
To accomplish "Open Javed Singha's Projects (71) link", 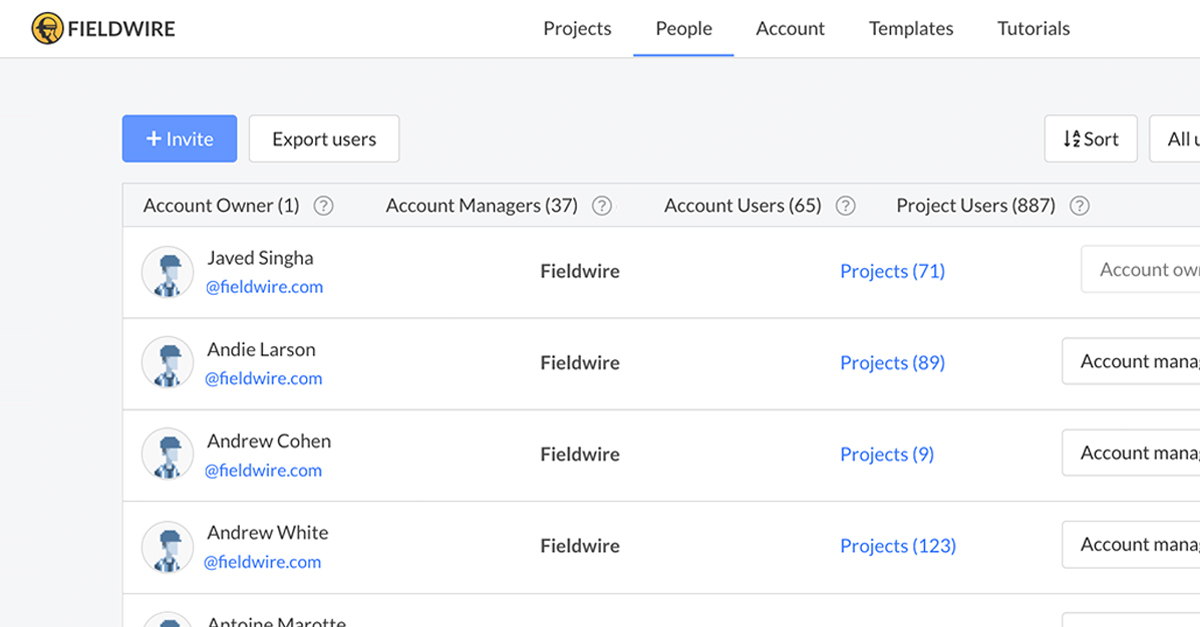I will (x=892, y=271).
